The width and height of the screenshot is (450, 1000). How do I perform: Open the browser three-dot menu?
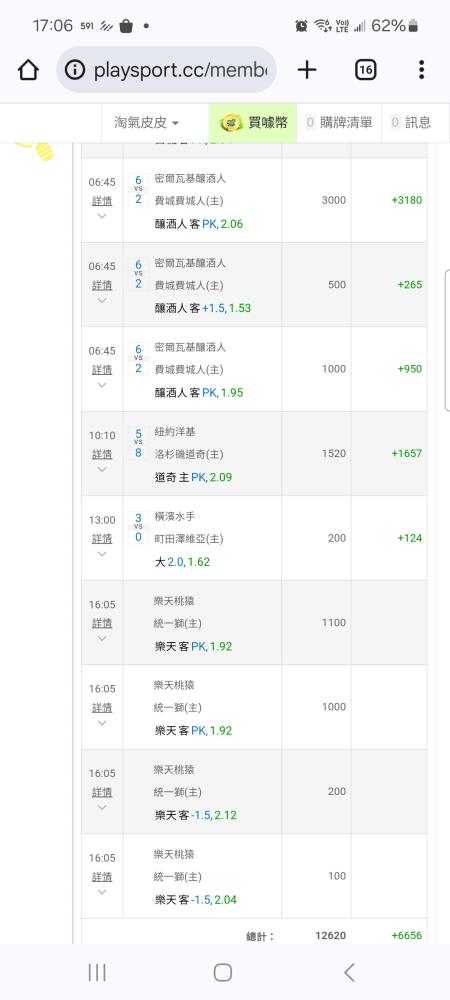coord(421,70)
